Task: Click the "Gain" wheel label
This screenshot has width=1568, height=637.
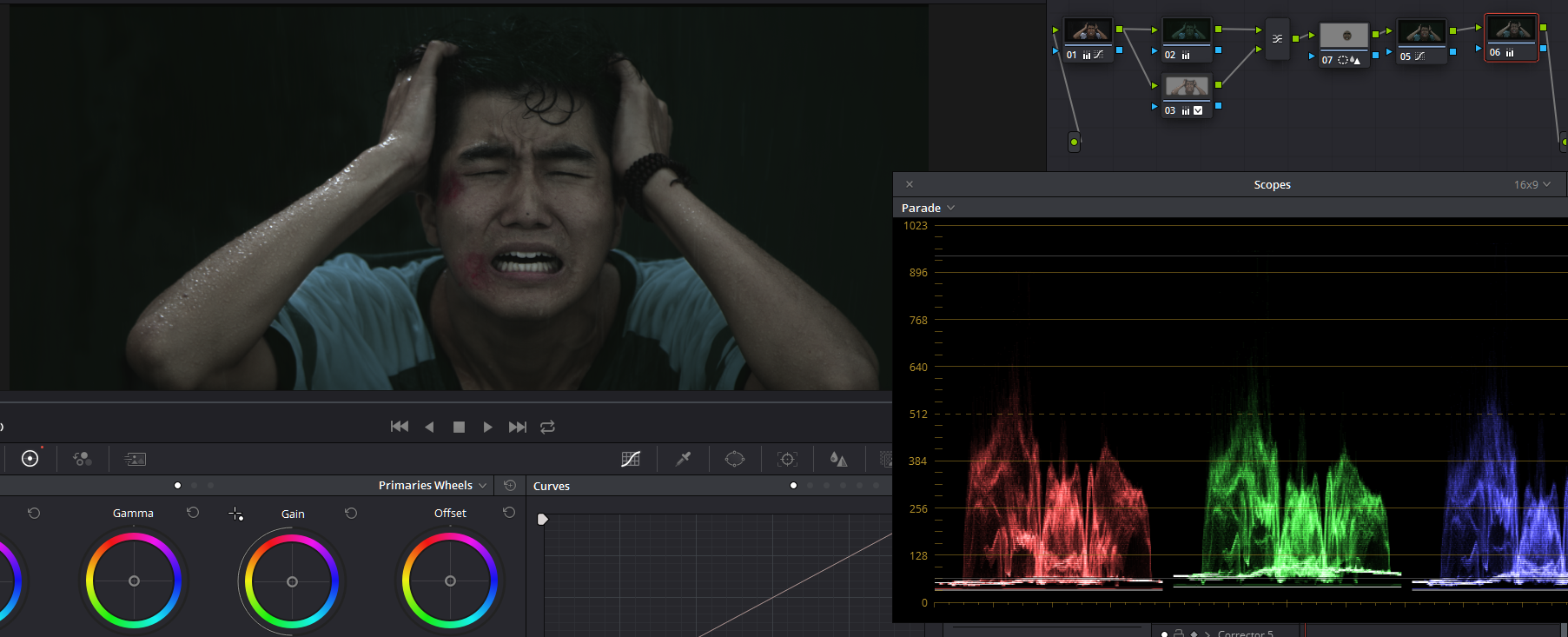Action: pos(293,514)
